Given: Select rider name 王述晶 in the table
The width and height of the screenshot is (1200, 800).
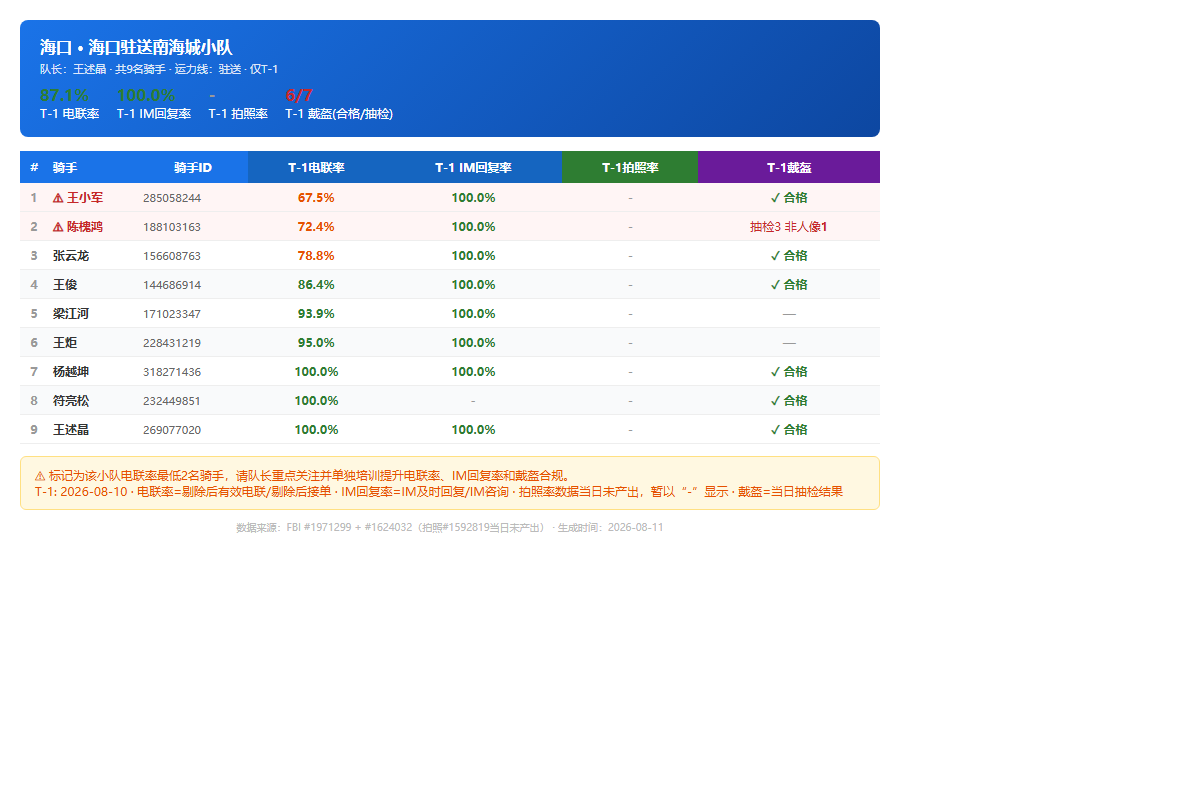Looking at the screenshot, I should pyautogui.click(x=71, y=430).
